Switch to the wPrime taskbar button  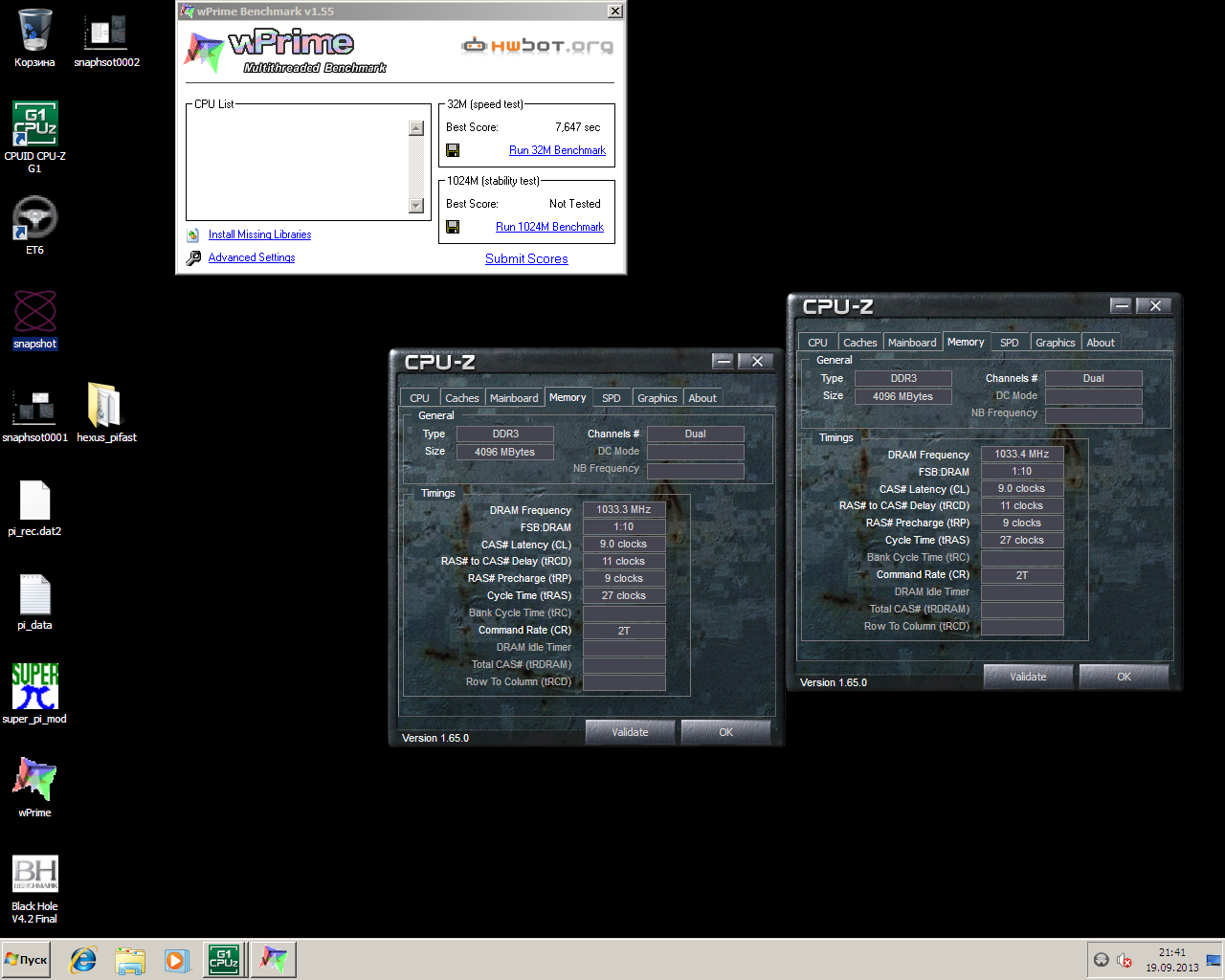274,960
